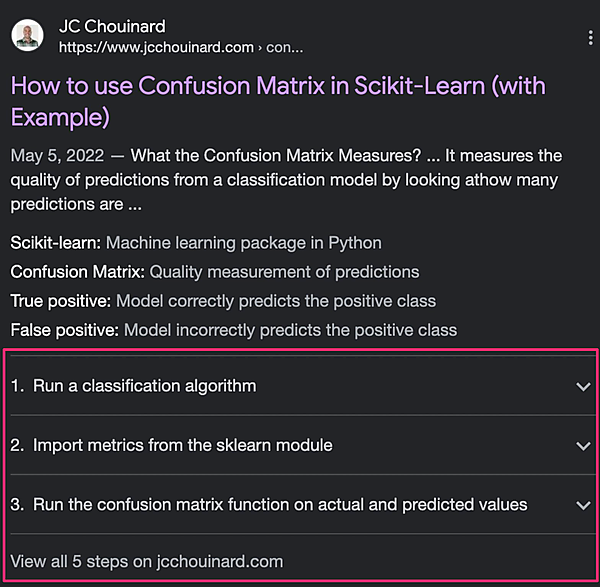Viewport: 600px width, 587px height.
Task: Select step 2 Import metrics from sklearn
Action: coord(182,445)
